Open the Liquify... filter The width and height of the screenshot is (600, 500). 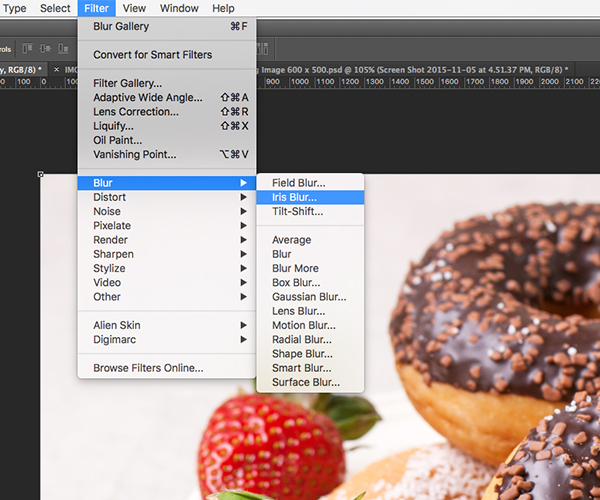click(167, 126)
